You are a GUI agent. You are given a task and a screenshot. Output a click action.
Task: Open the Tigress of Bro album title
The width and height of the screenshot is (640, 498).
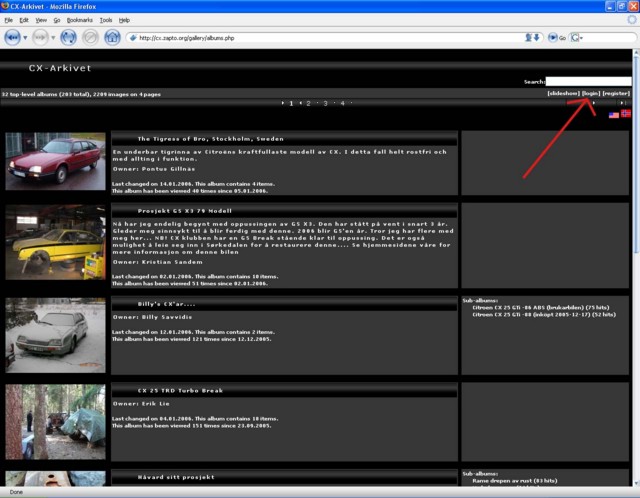point(211,139)
